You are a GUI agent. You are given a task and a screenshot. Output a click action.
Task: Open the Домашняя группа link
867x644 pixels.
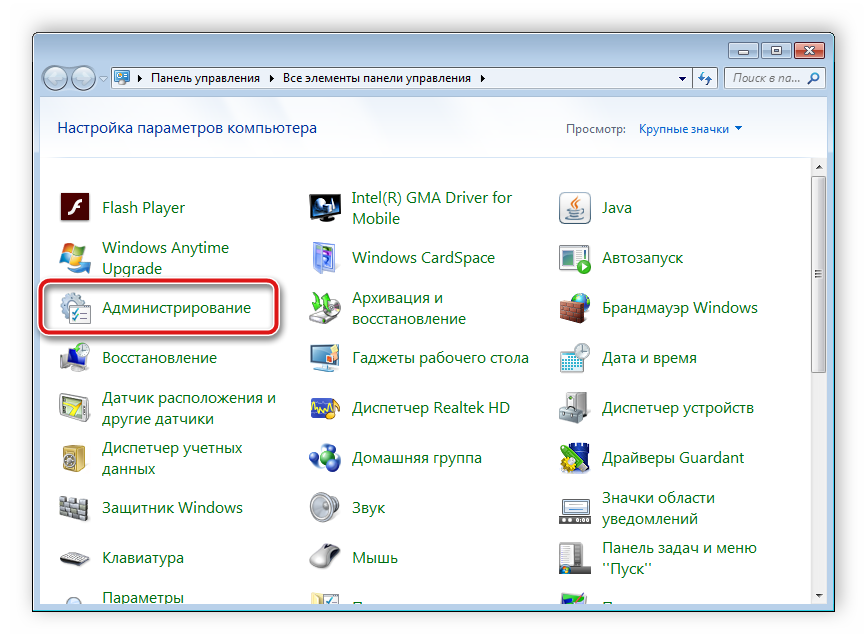pos(416,458)
